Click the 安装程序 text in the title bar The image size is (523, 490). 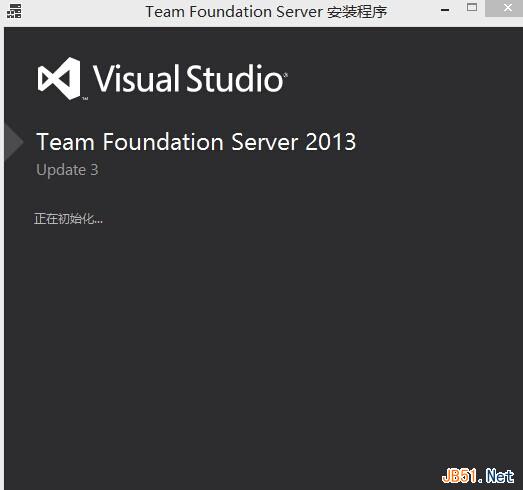[x=357, y=12]
